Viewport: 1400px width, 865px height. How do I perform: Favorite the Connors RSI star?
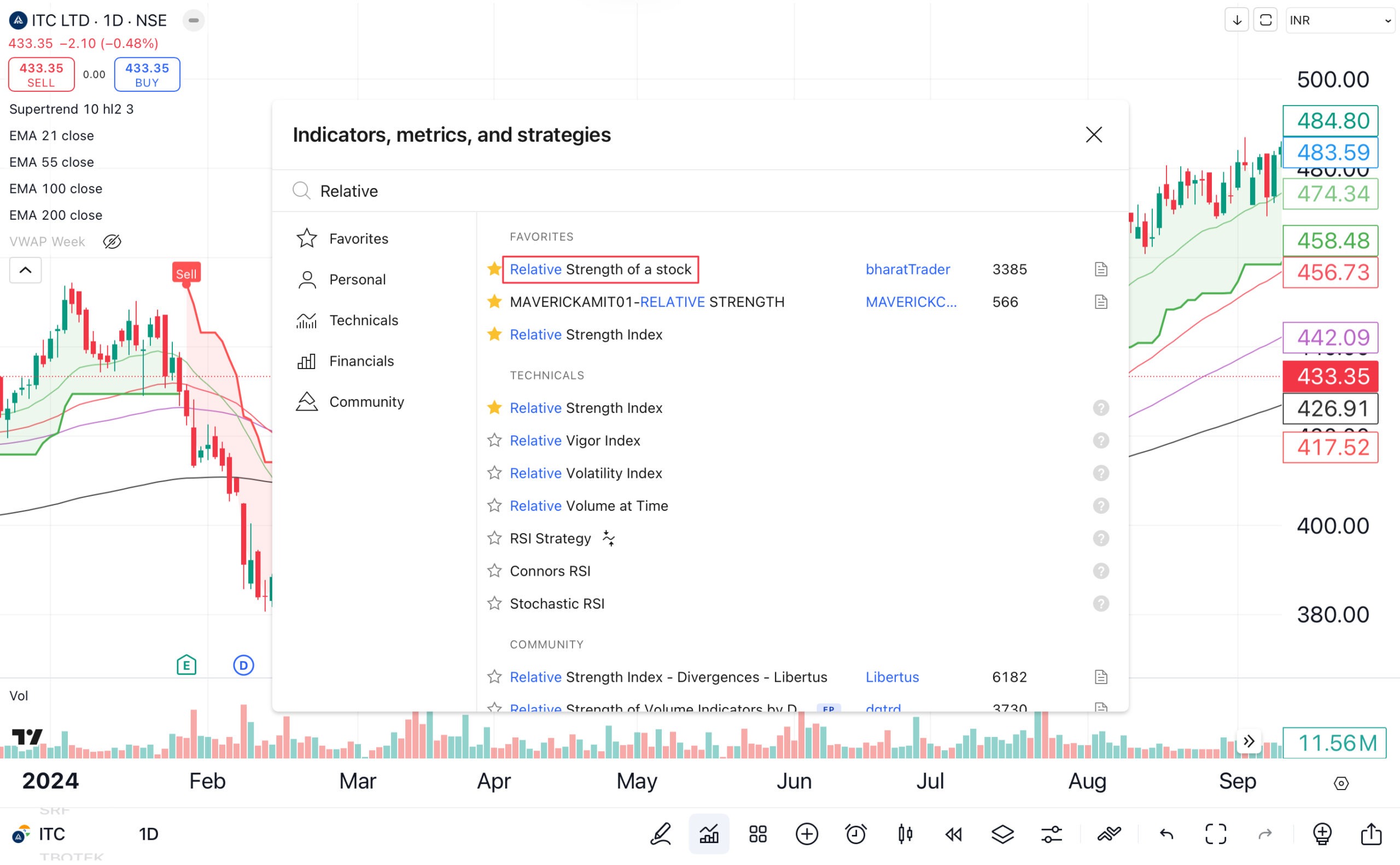click(x=494, y=571)
